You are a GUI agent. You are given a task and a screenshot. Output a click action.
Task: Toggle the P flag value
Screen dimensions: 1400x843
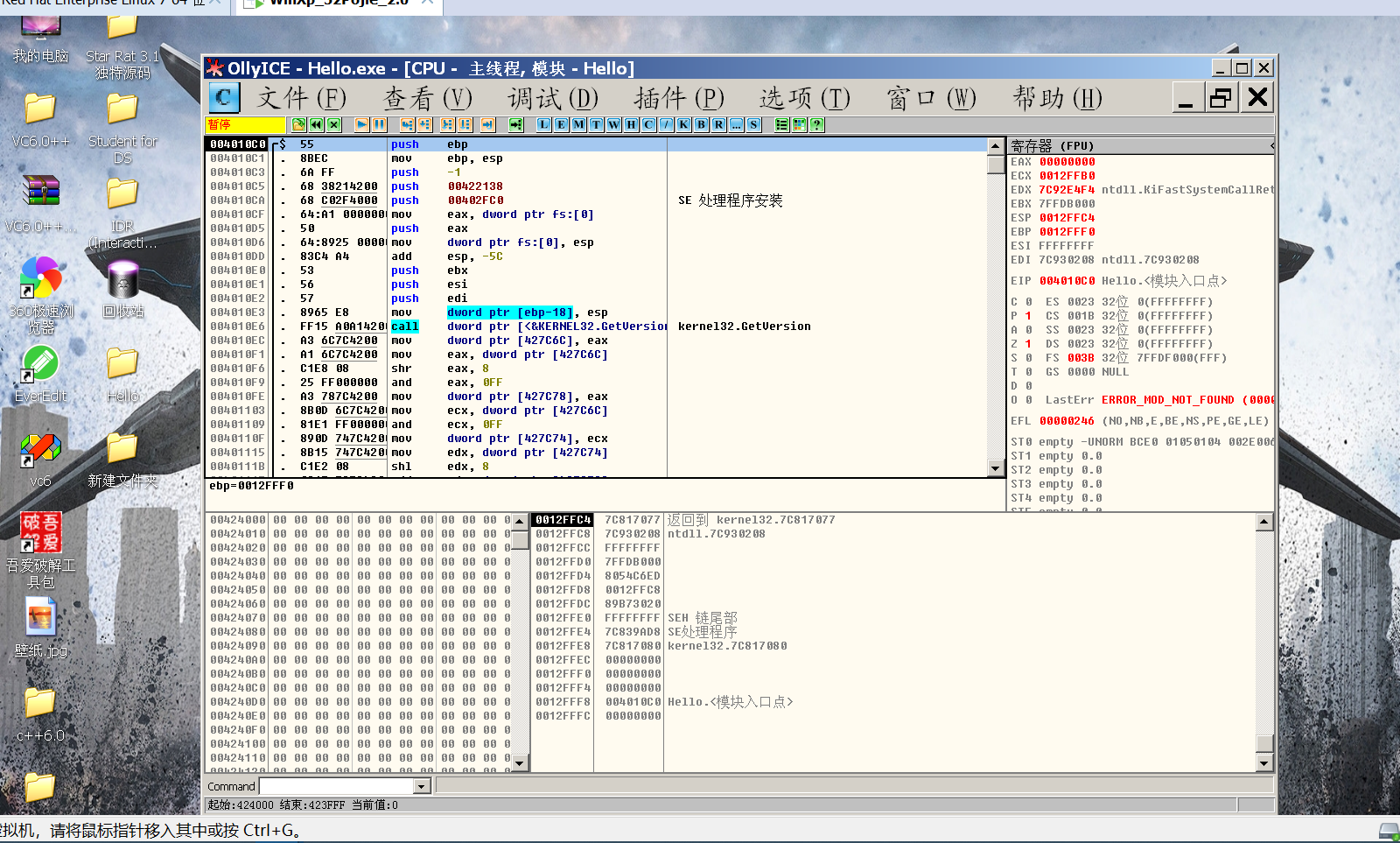[x=1028, y=316]
